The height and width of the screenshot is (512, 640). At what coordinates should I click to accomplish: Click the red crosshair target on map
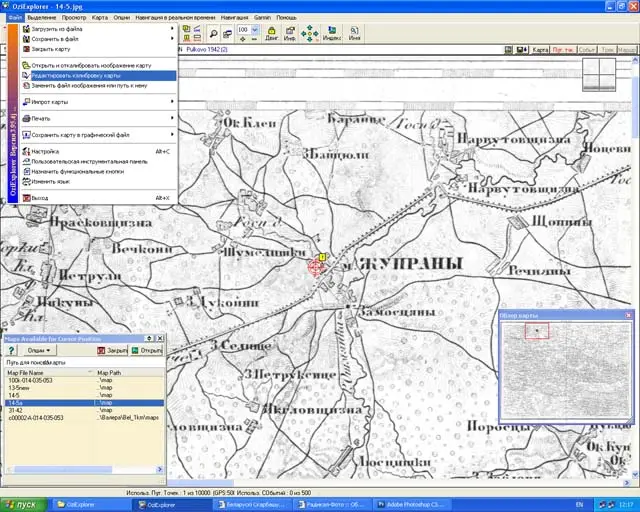315,267
